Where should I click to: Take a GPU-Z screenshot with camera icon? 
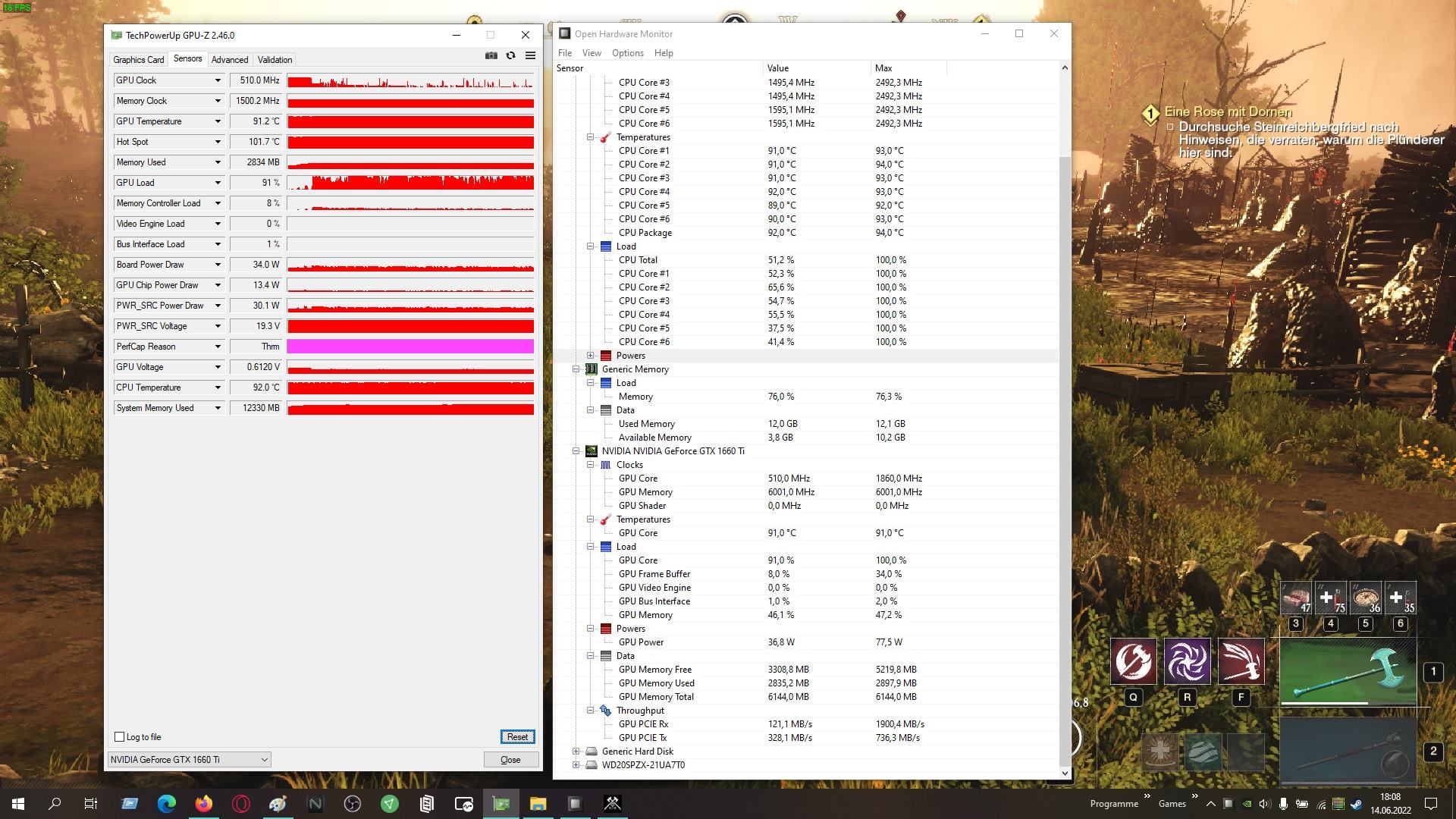[x=491, y=55]
